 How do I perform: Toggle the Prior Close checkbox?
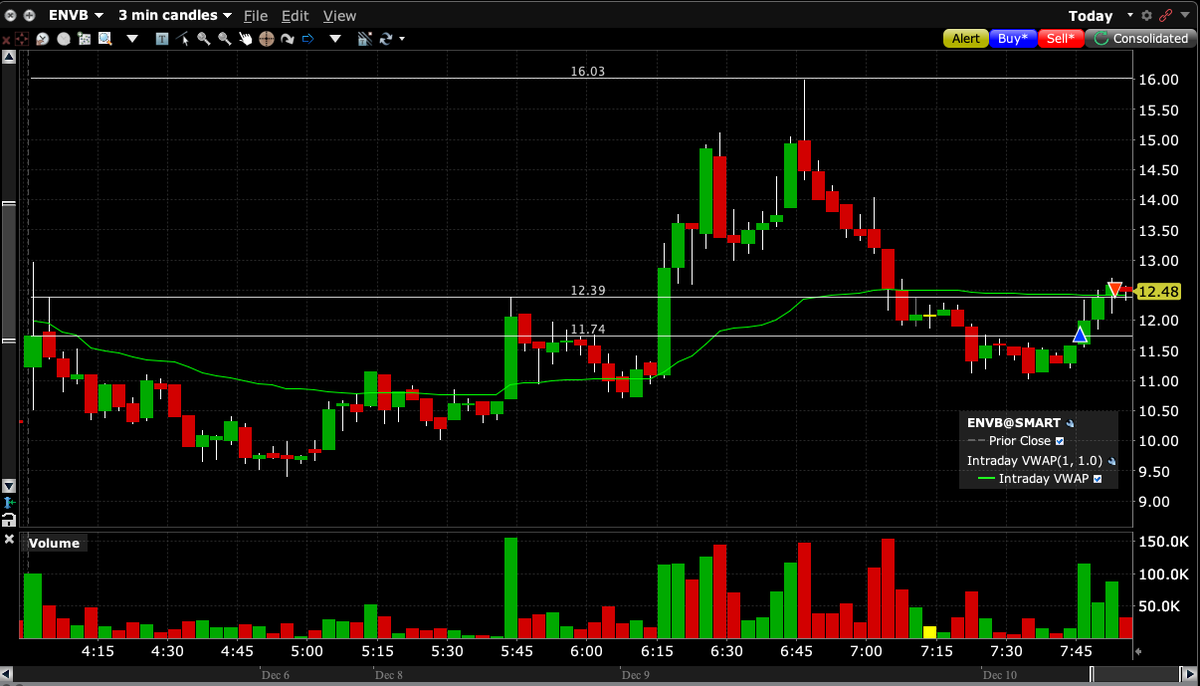coord(1060,441)
